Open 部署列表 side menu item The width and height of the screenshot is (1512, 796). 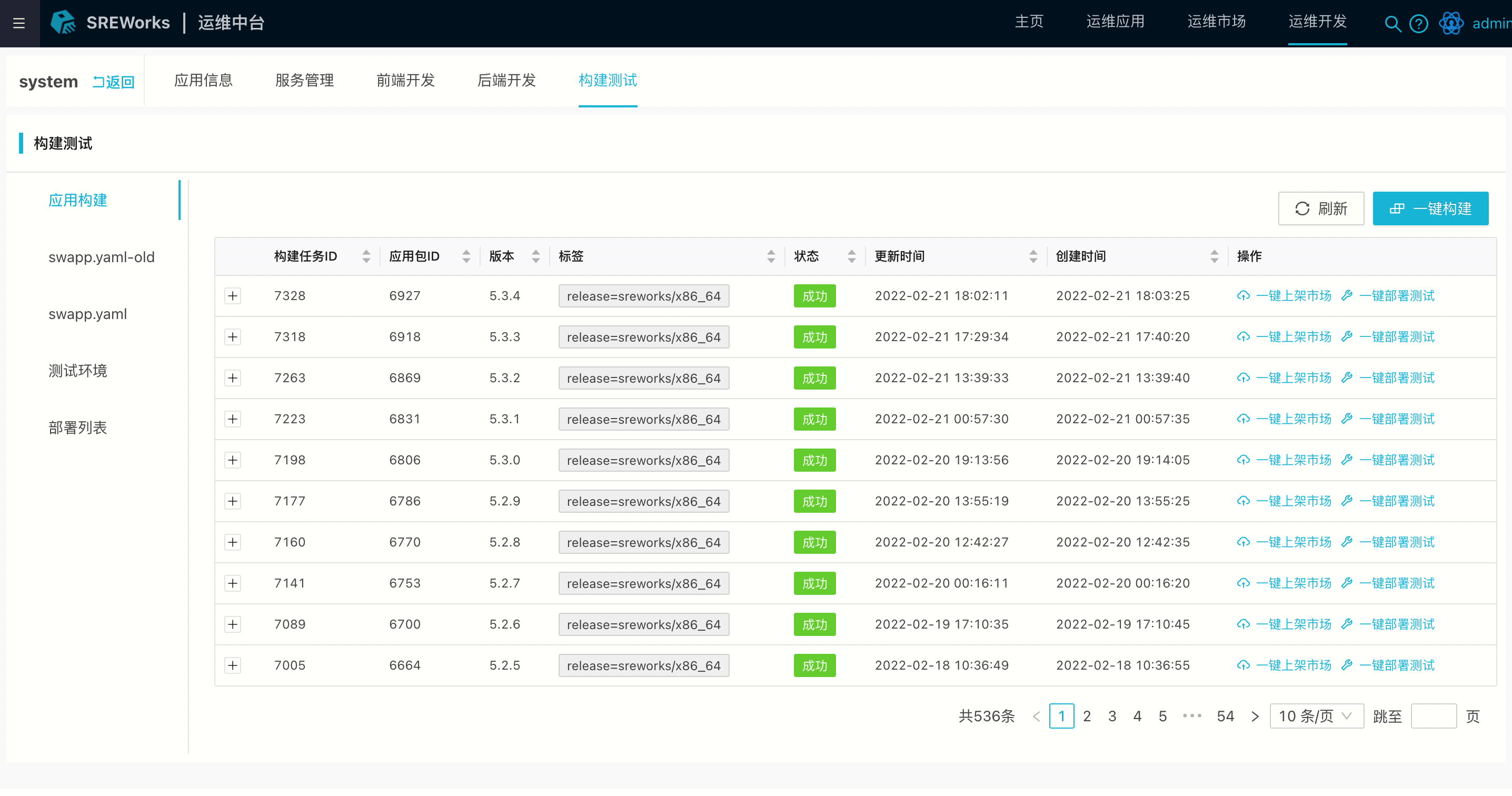[77, 428]
